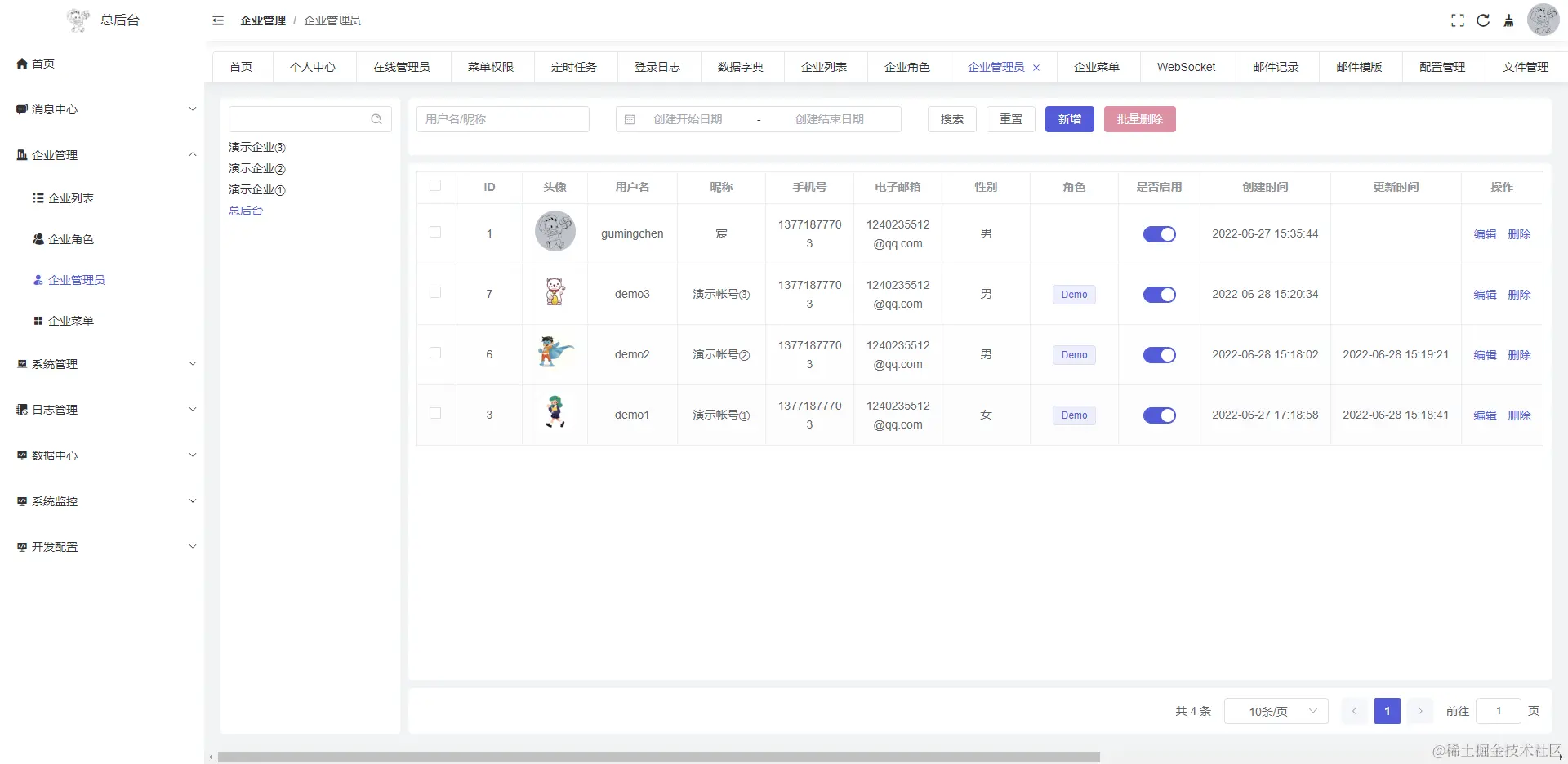Click the avatar of user demo3
This screenshot has height=764, width=1568.
pyautogui.click(x=555, y=291)
